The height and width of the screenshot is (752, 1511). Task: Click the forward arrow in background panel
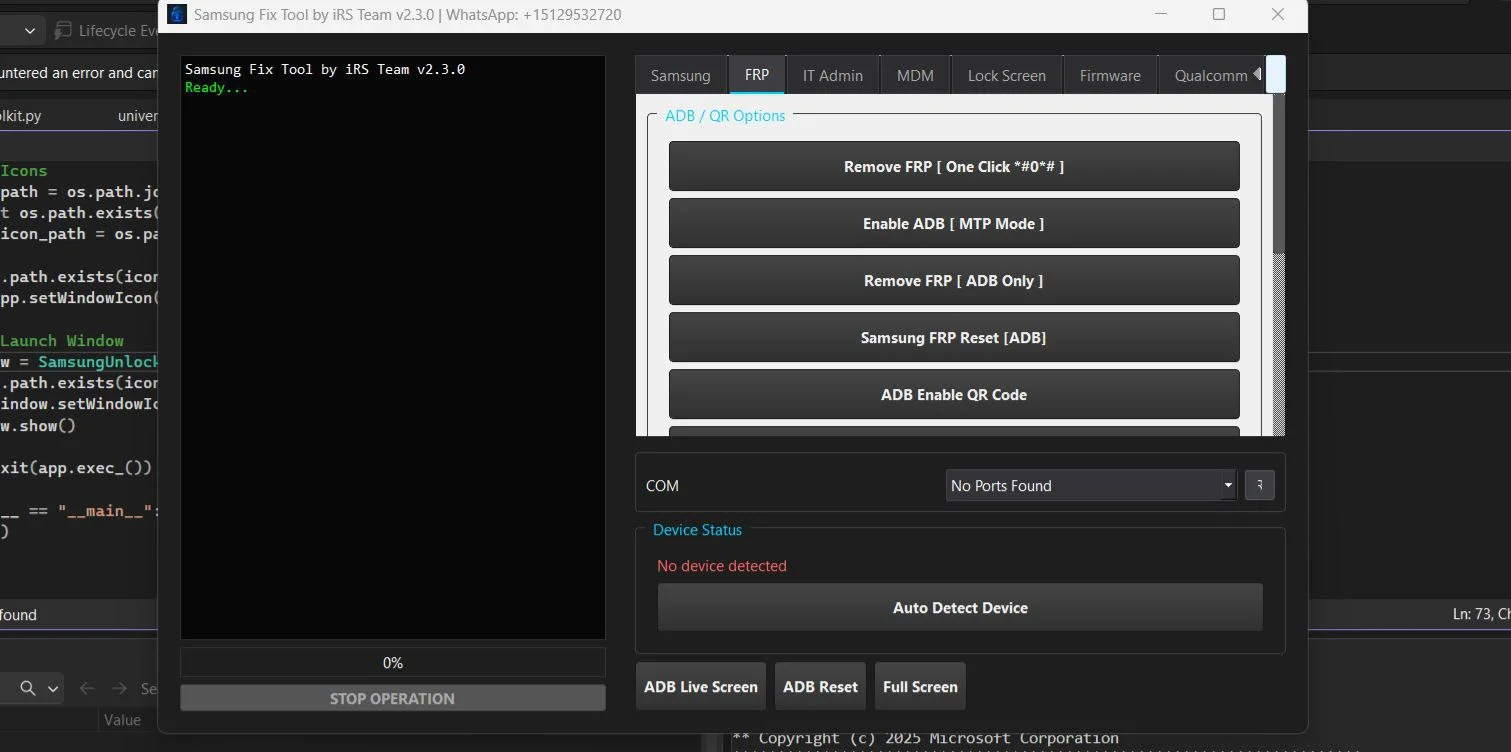pos(119,688)
